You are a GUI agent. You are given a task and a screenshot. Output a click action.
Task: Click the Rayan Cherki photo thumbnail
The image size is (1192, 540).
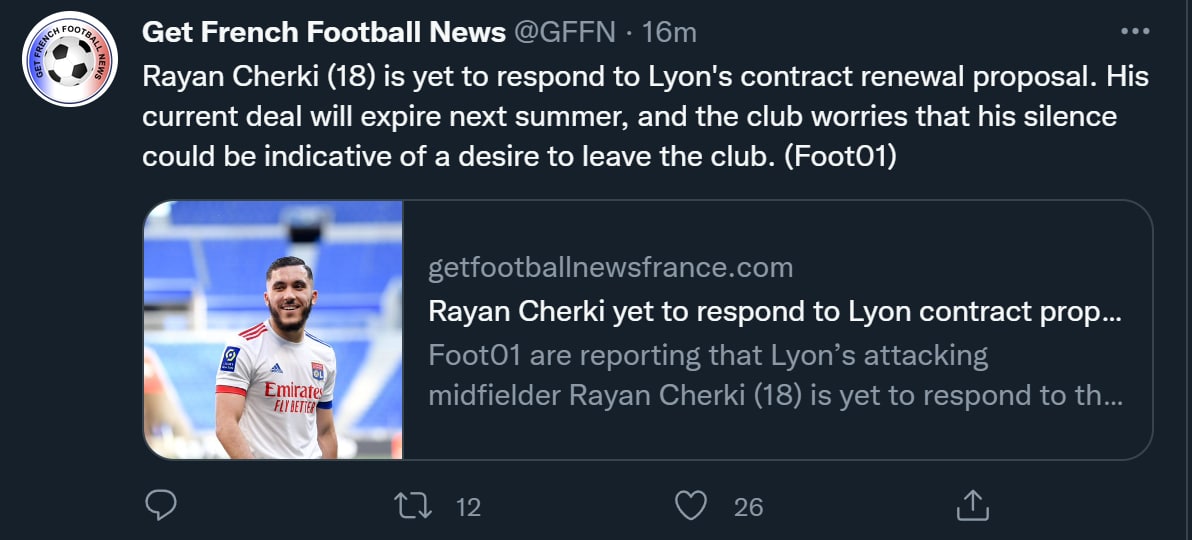coord(273,330)
